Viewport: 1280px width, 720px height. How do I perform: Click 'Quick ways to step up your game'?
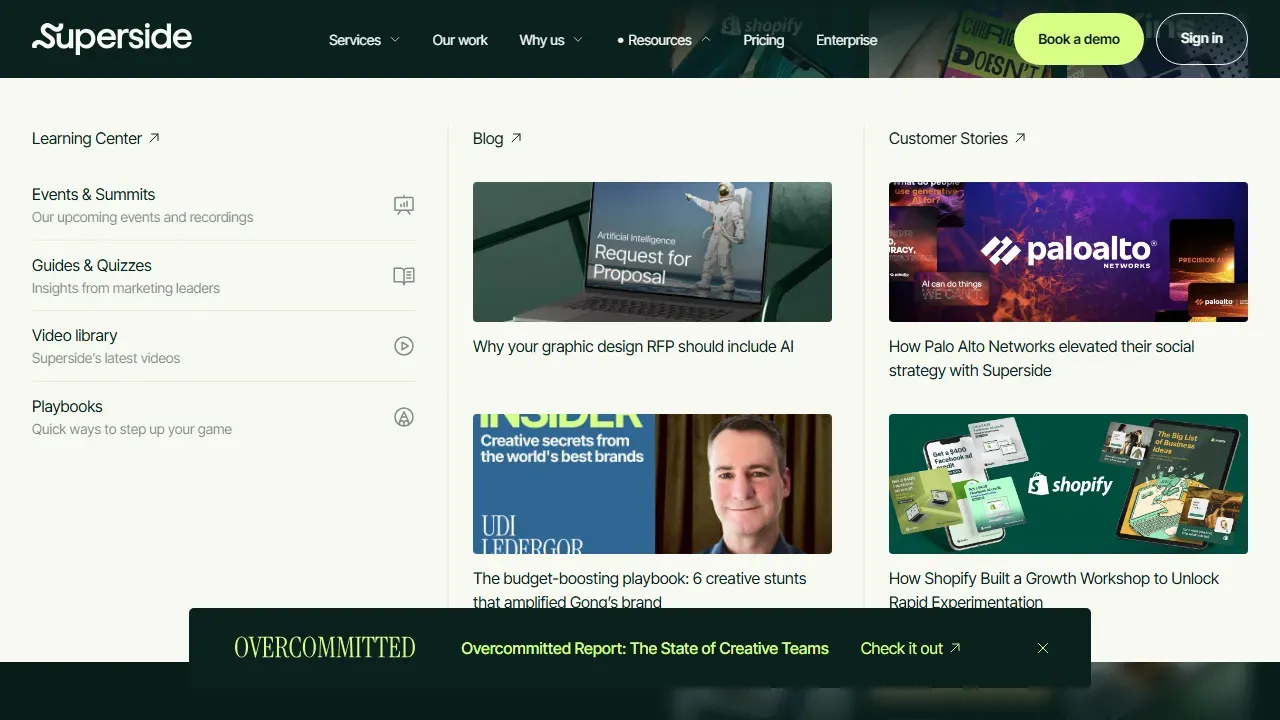pos(132,429)
